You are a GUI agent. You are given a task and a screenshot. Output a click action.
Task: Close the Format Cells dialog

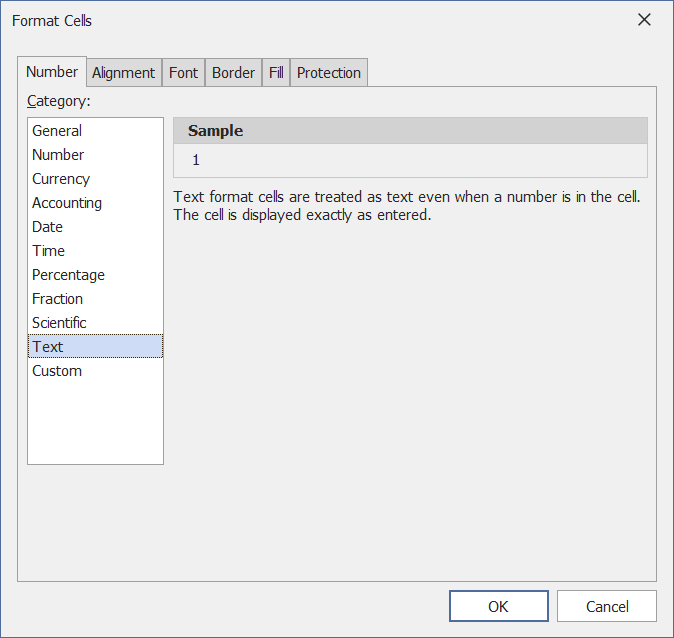coord(644,20)
